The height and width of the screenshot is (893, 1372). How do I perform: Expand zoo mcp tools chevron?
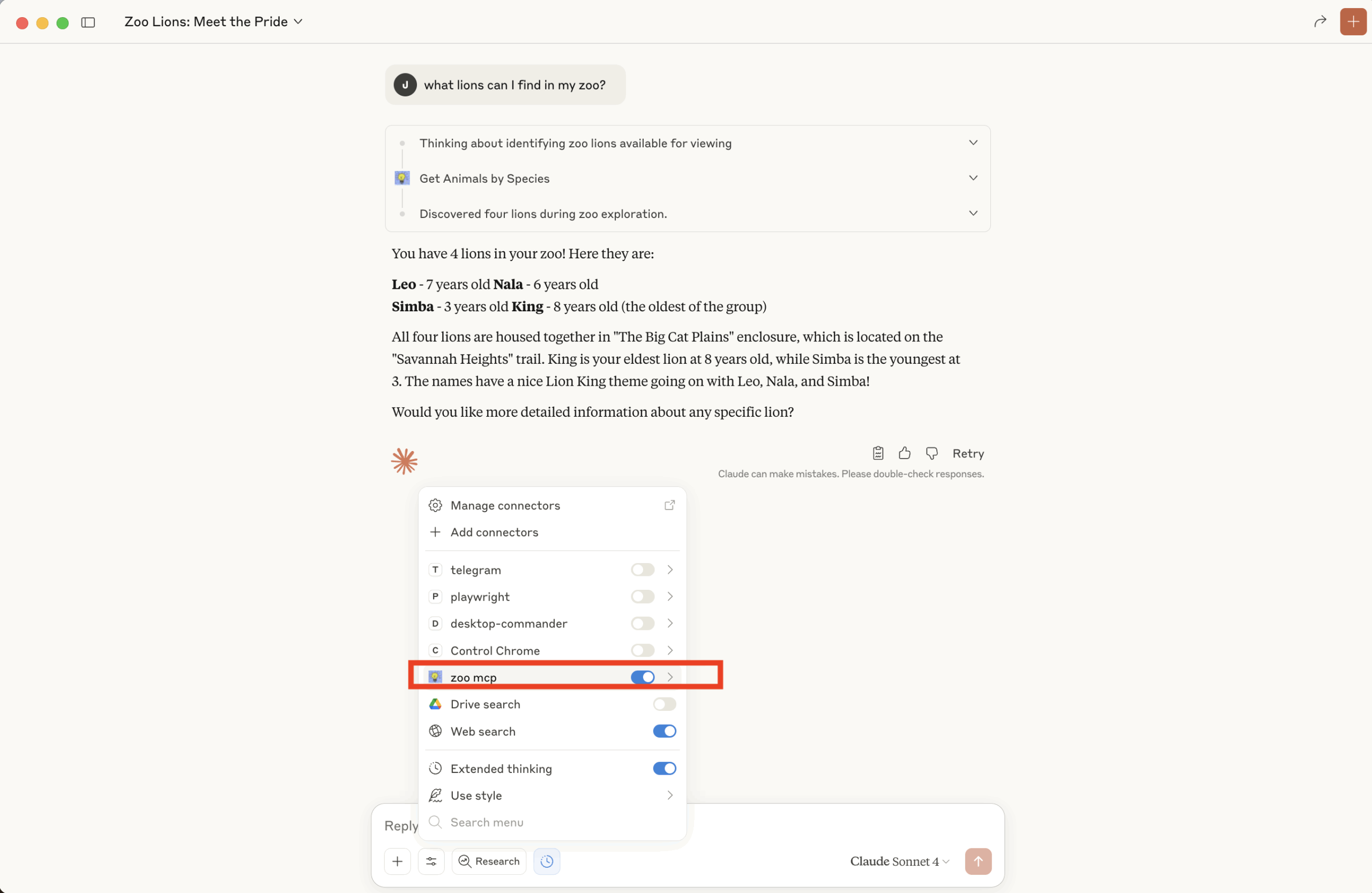(670, 677)
